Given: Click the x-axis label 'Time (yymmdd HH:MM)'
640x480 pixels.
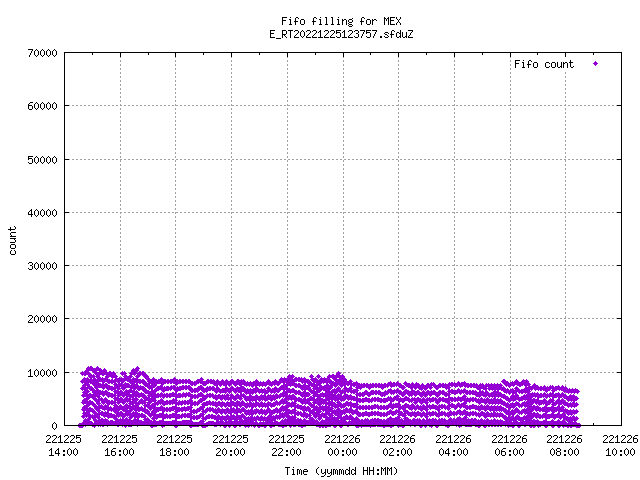Looking at the screenshot, I should point(341,471).
